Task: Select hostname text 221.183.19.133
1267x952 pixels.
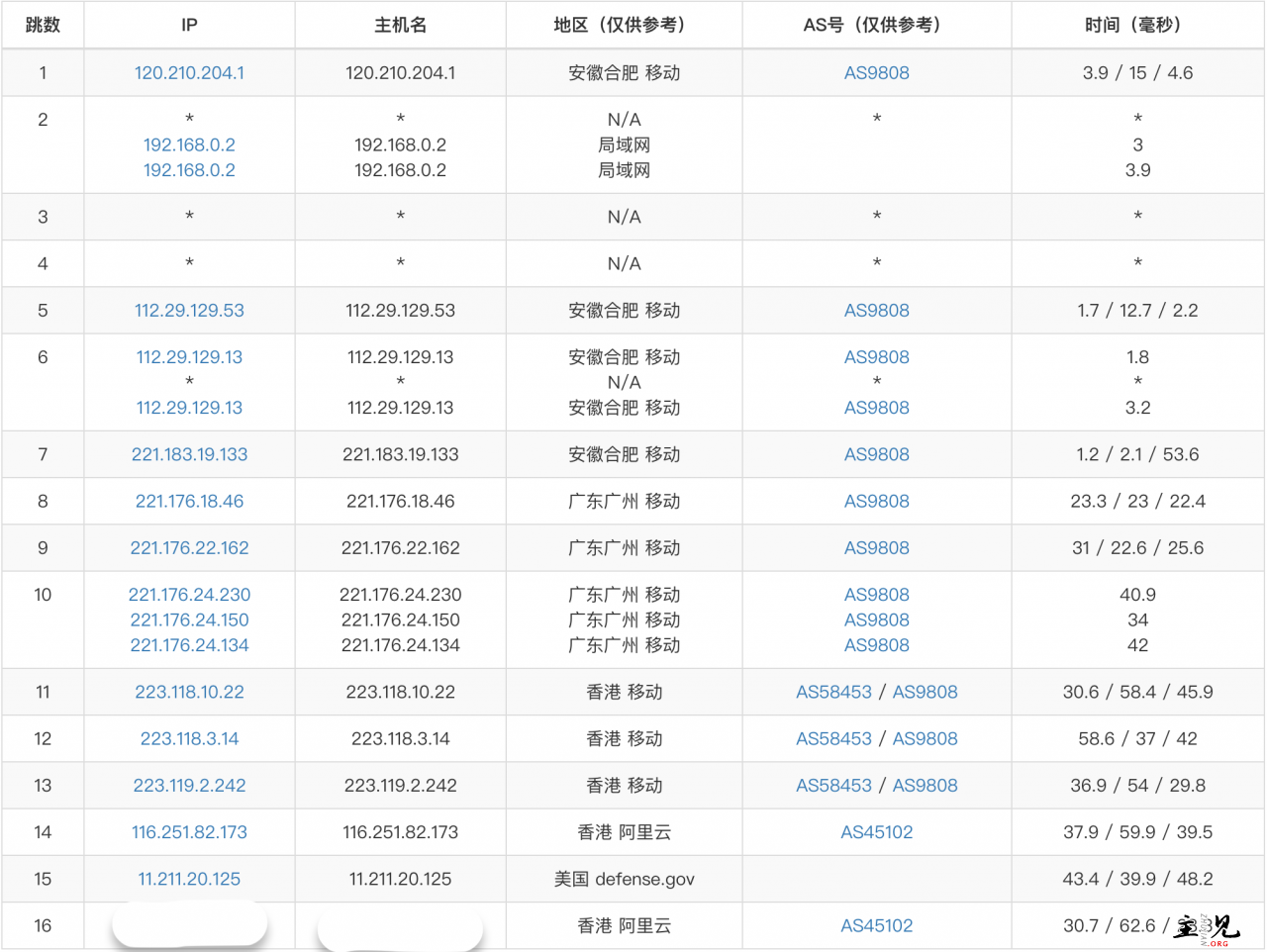Action: tap(400, 455)
